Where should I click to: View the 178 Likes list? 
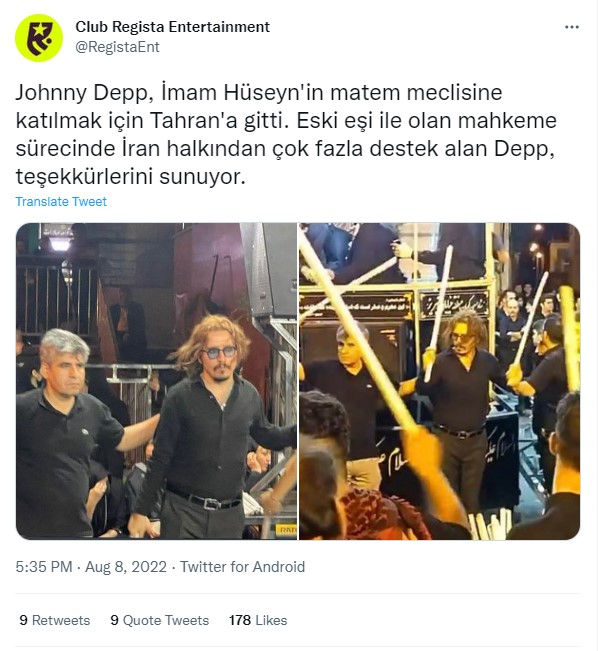pos(258,620)
